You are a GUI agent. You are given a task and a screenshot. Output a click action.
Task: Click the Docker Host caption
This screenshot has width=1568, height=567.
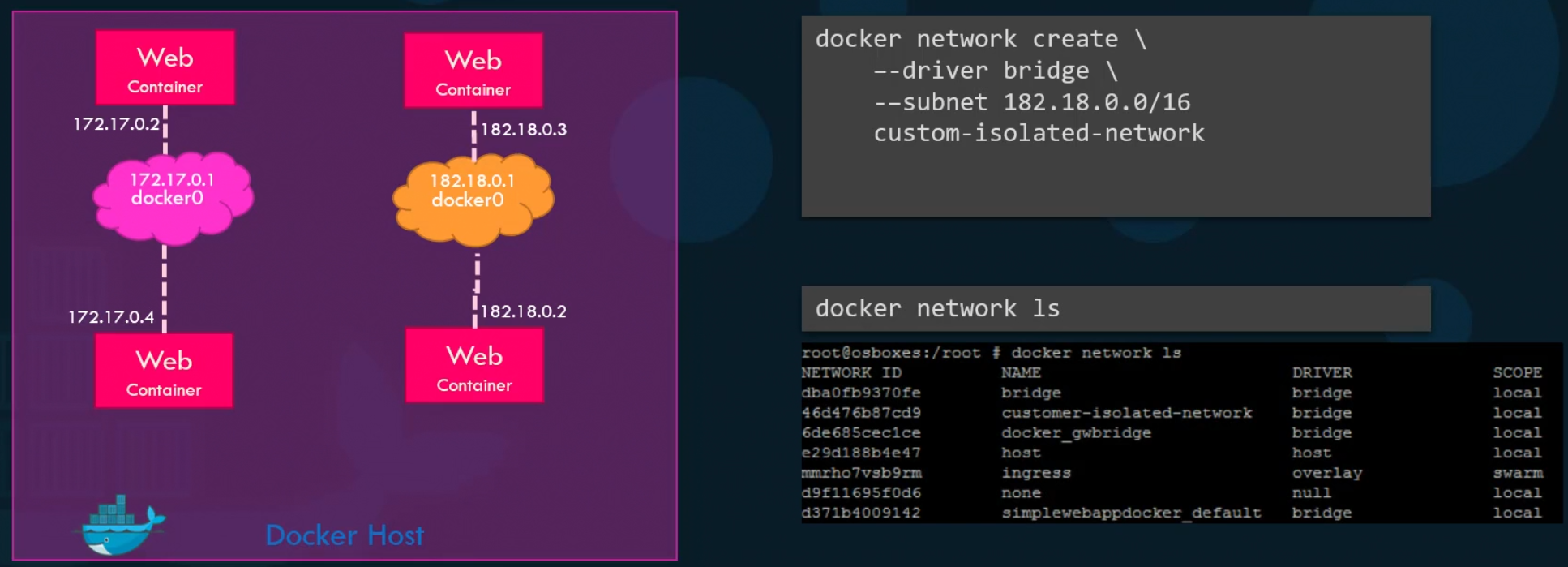coord(345,535)
